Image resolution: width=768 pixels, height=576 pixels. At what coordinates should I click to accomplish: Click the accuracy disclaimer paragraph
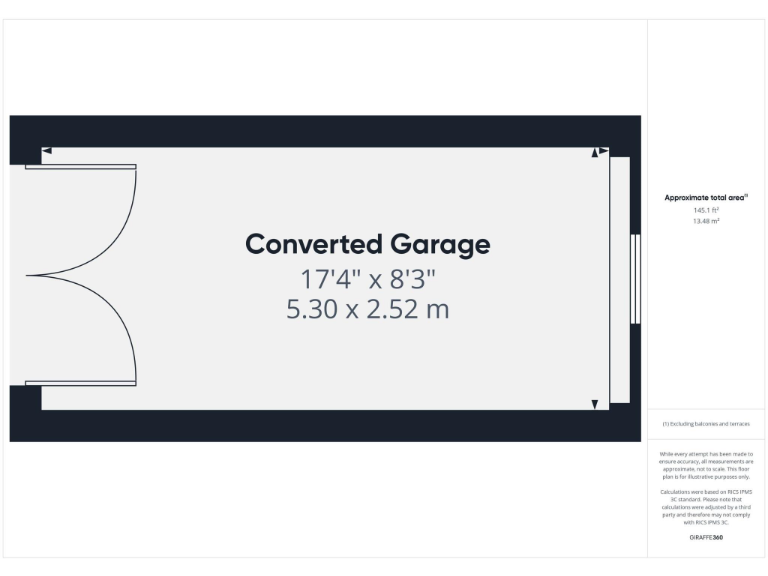pyautogui.click(x=706, y=467)
